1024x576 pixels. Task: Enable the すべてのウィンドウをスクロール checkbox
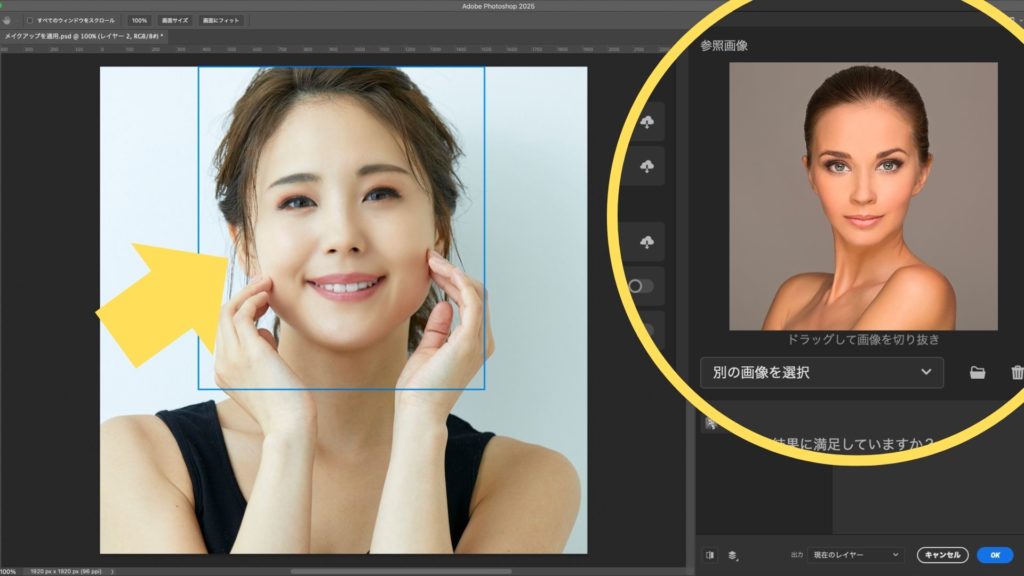[x=30, y=20]
